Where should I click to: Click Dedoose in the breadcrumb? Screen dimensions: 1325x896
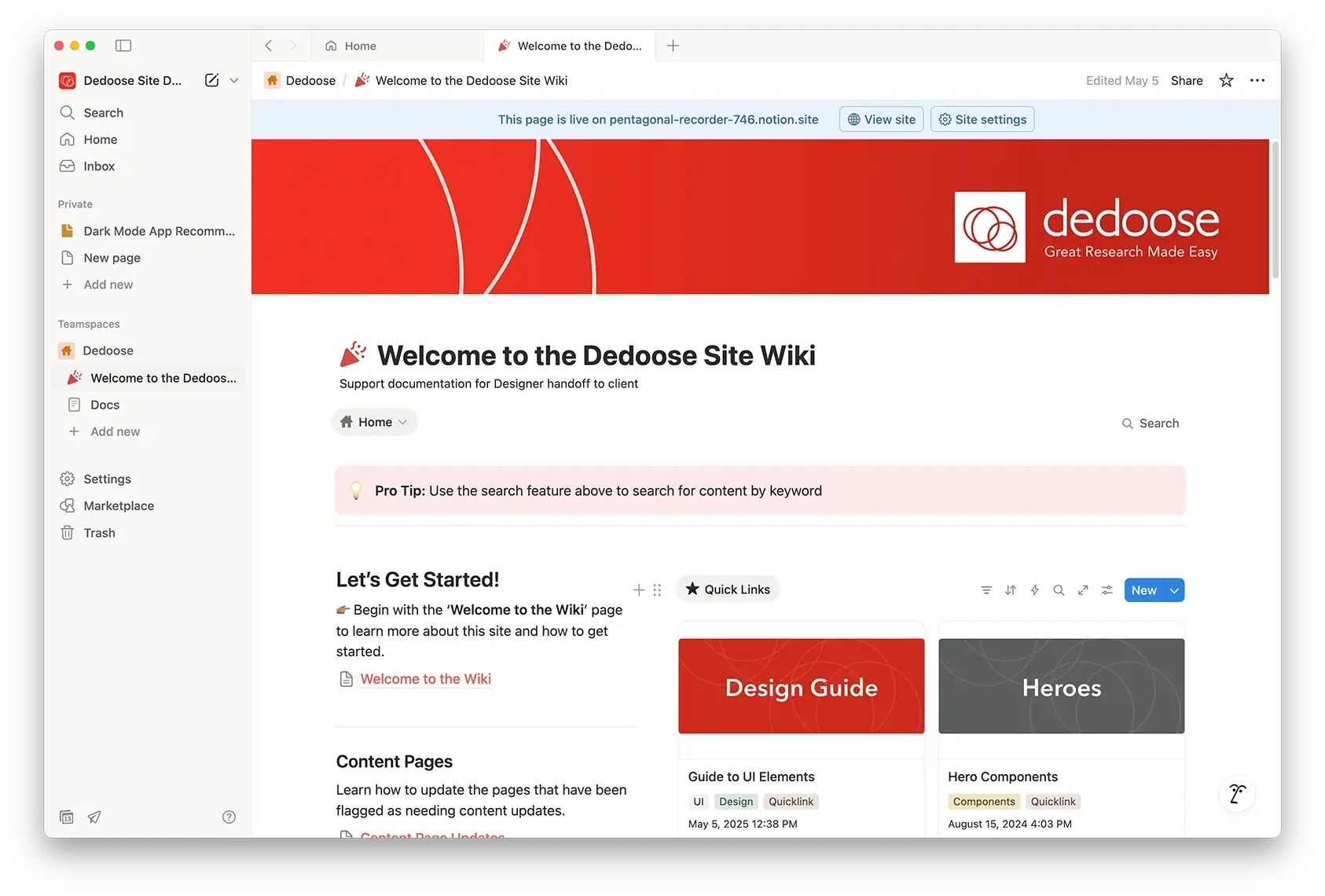click(300, 80)
